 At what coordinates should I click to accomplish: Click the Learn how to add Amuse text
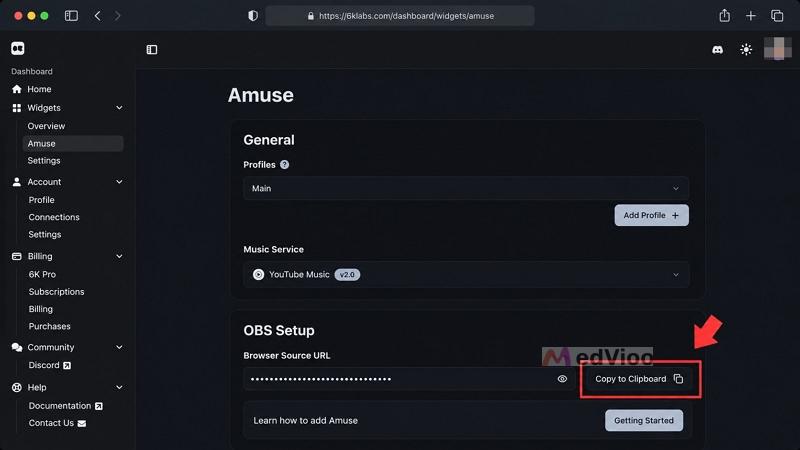[x=306, y=420]
